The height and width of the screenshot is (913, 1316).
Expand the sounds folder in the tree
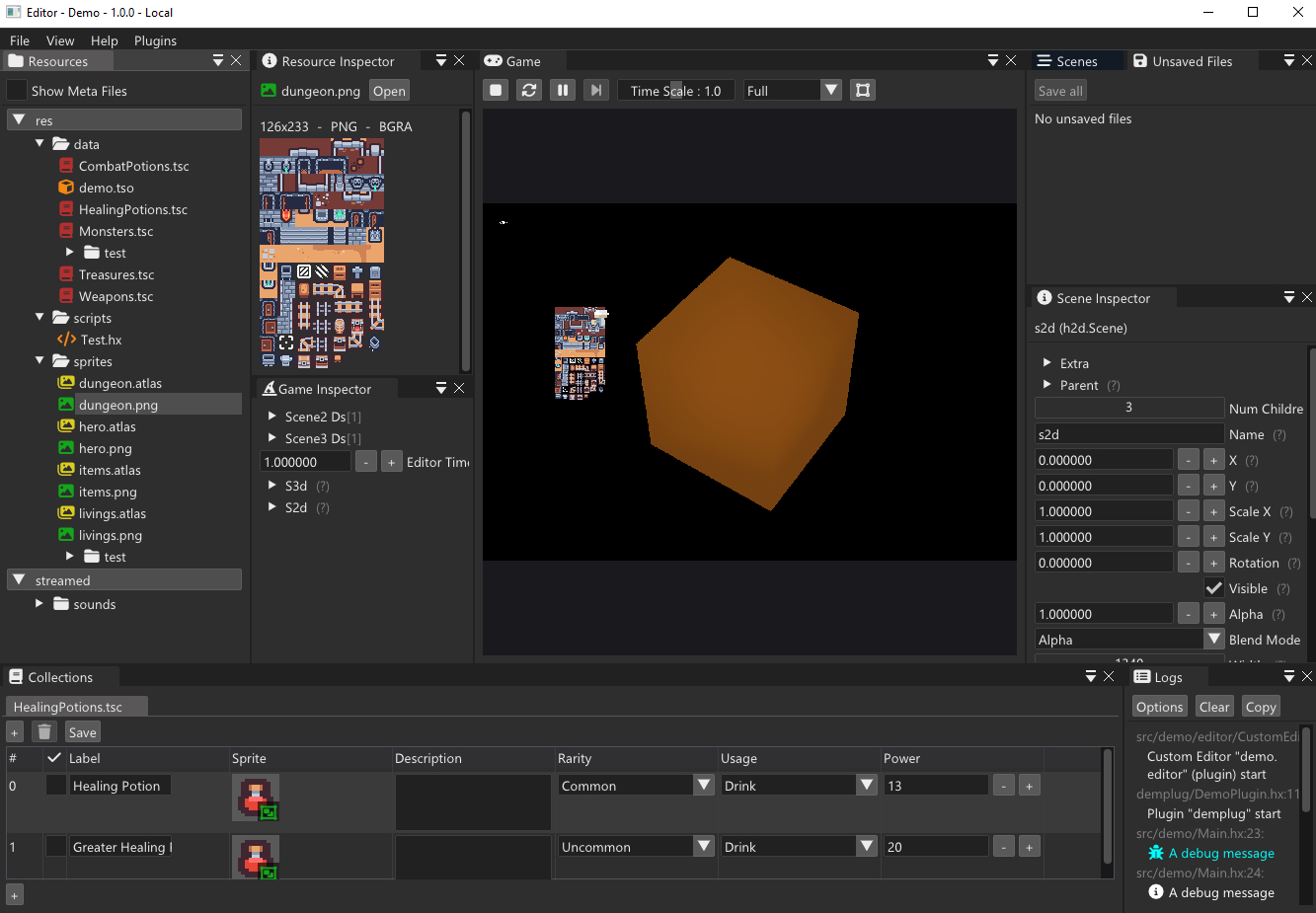39,604
